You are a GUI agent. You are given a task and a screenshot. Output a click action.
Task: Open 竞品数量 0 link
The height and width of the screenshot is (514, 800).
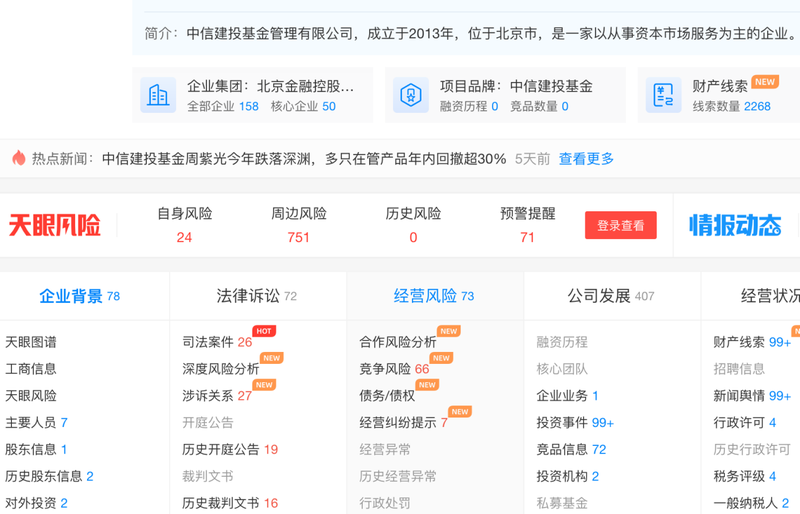pyautogui.click(x=539, y=106)
